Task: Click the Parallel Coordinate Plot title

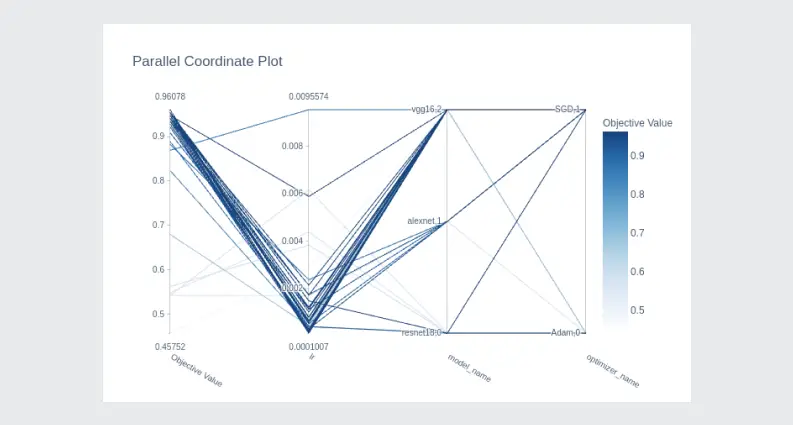Action: (207, 61)
